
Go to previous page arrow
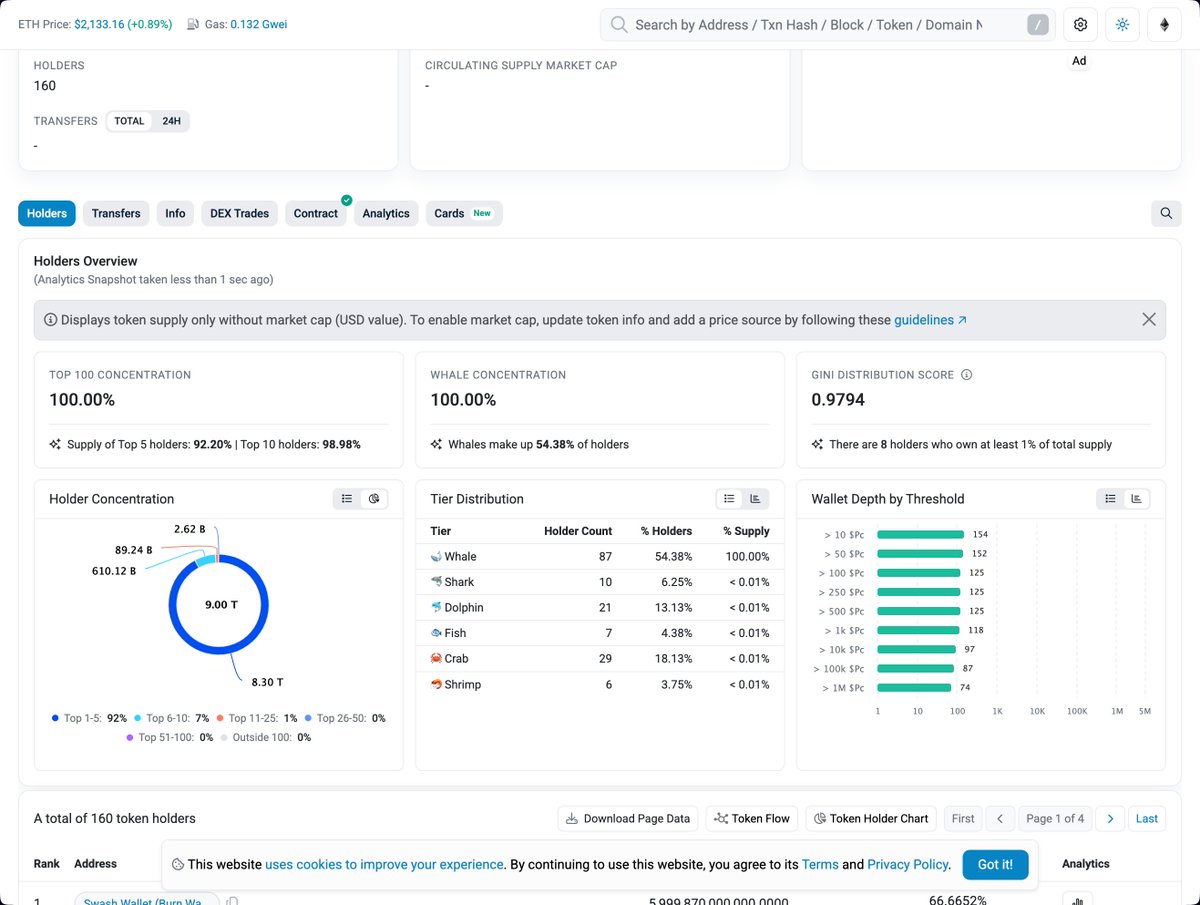click(1001, 818)
